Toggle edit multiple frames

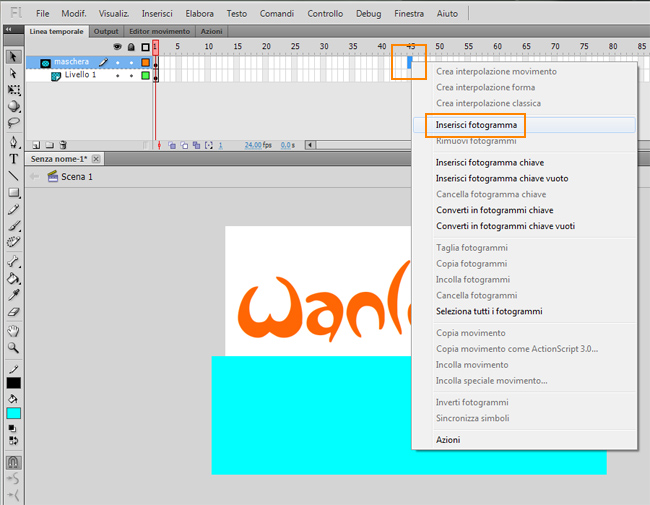click(x=196, y=145)
